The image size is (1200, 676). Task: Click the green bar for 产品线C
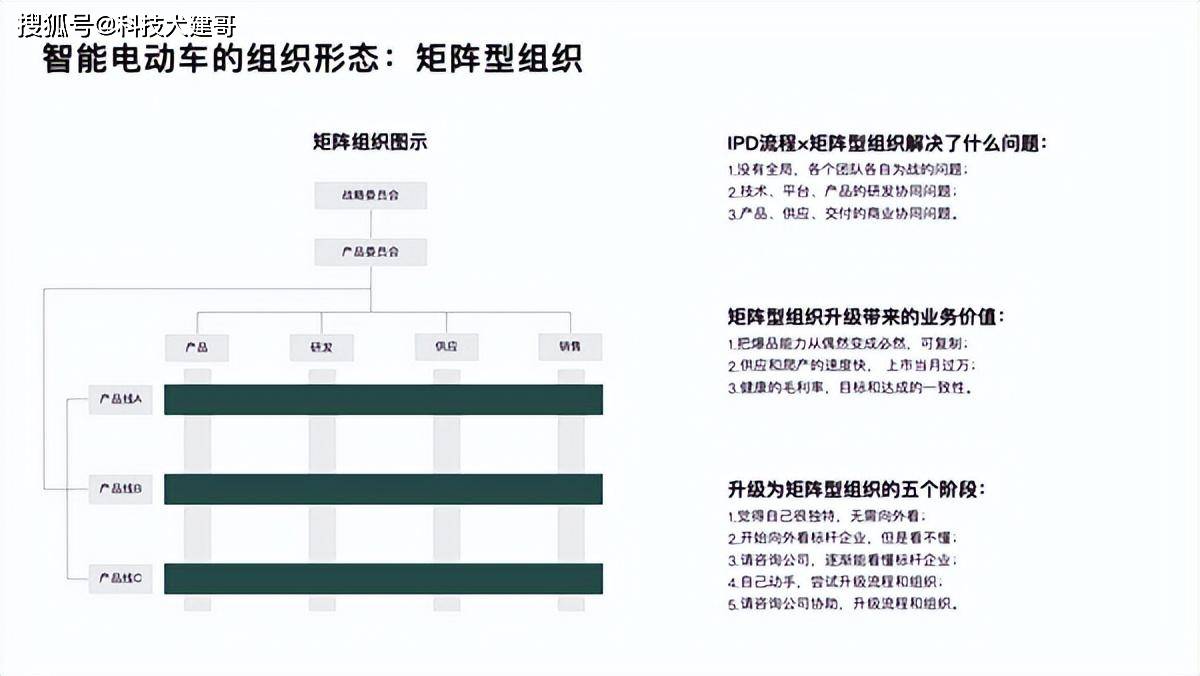pos(383,578)
